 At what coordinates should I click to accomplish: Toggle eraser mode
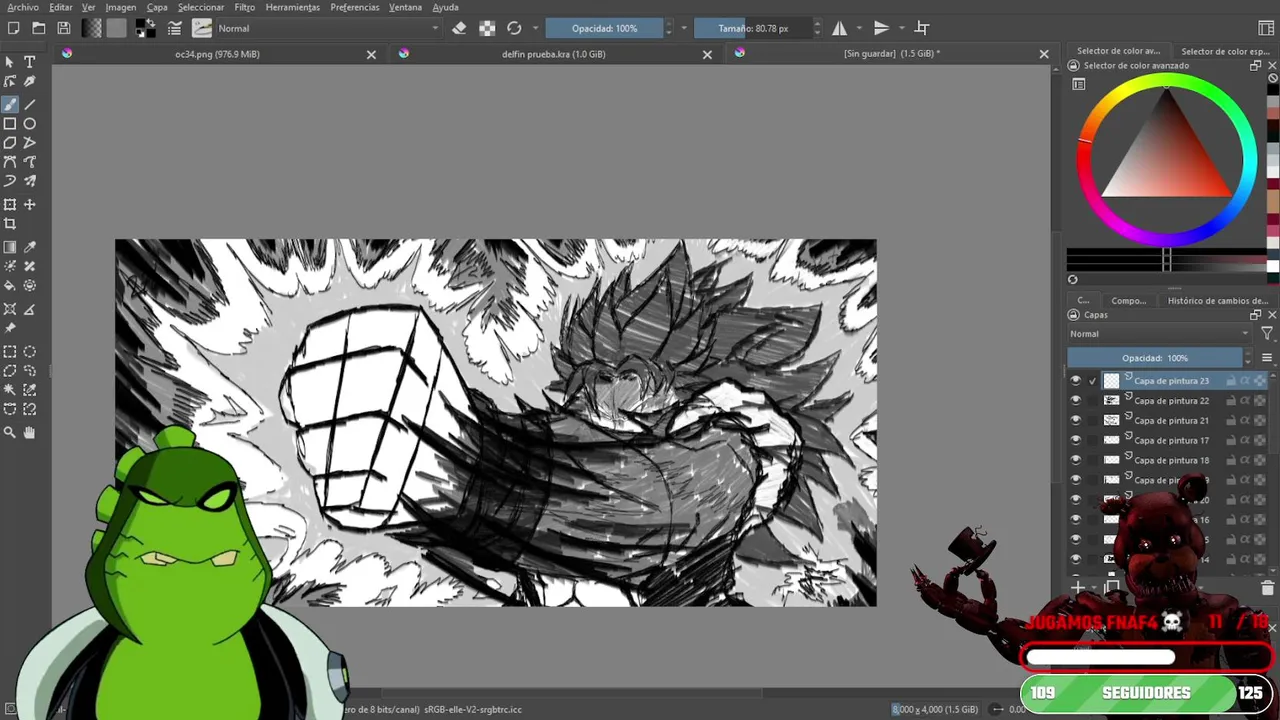(x=459, y=28)
